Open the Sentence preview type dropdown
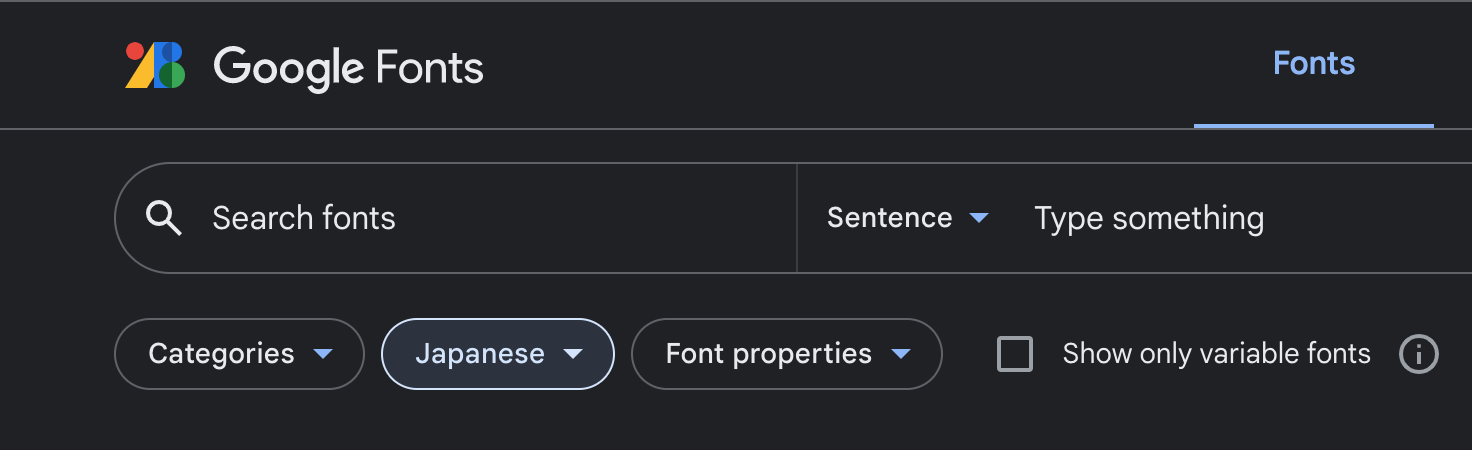Viewport: 1472px width, 450px height. coord(906,218)
